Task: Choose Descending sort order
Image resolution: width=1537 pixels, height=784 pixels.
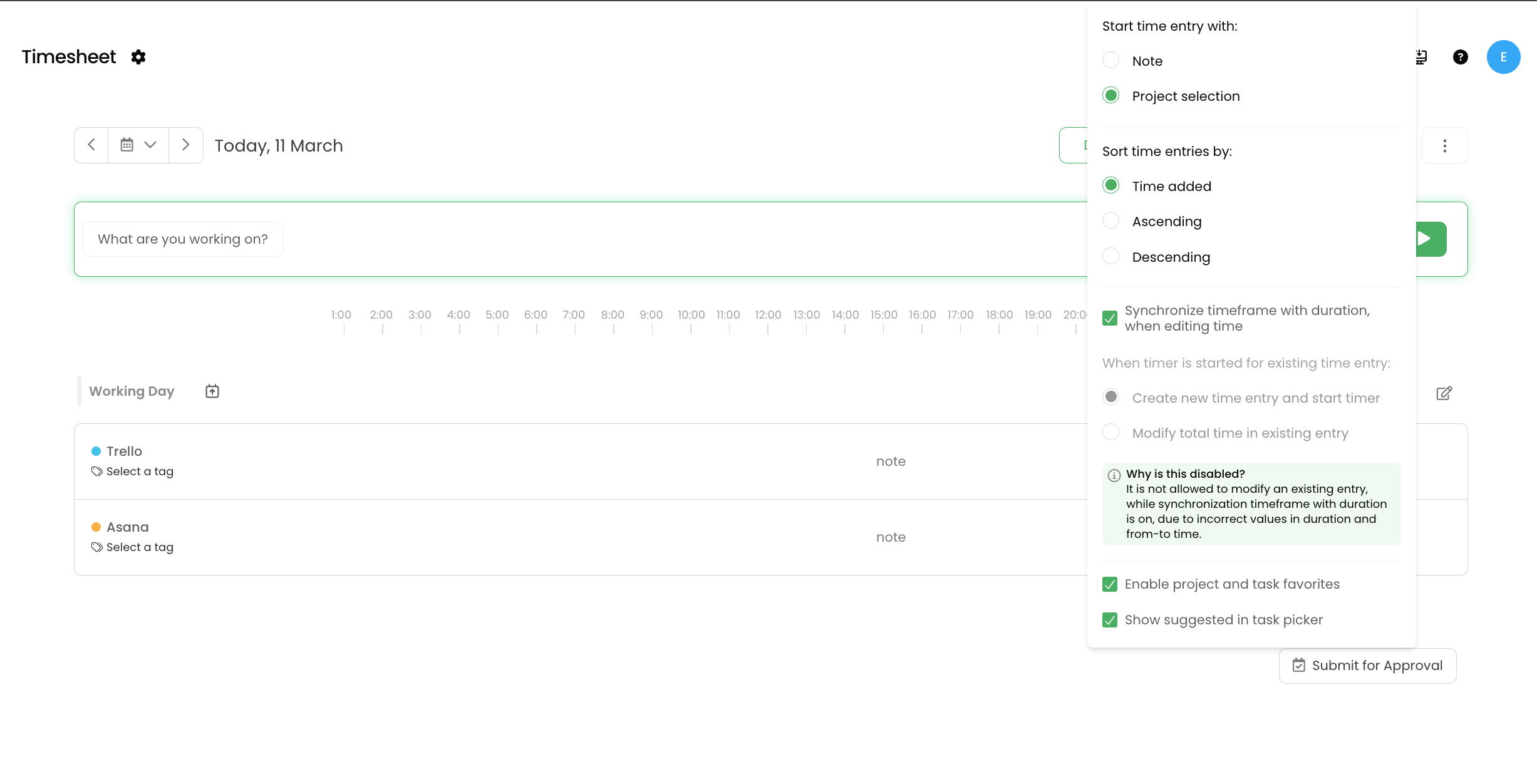Action: tap(1110, 257)
